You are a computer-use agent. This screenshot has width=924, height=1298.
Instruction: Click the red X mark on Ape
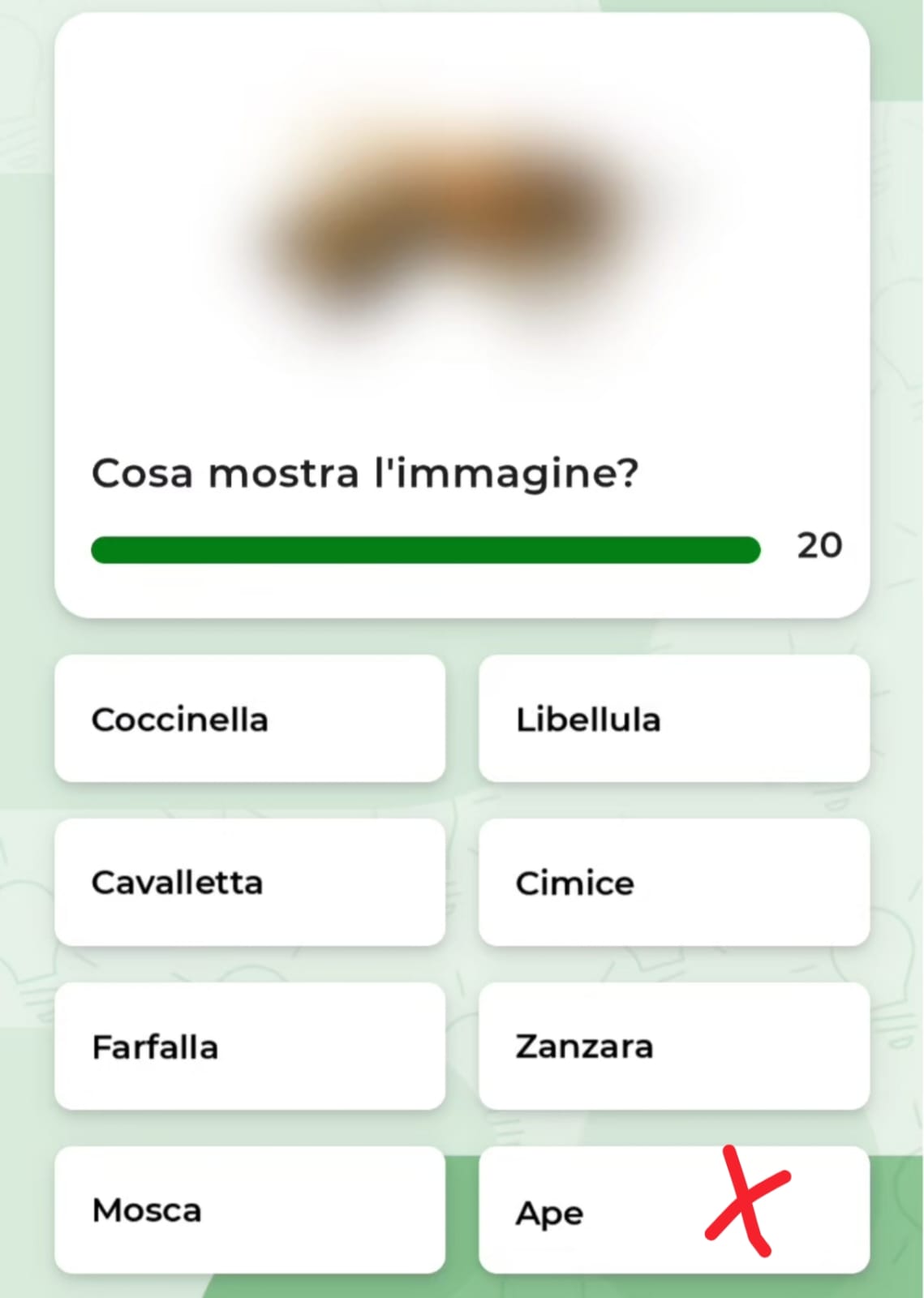click(746, 1201)
